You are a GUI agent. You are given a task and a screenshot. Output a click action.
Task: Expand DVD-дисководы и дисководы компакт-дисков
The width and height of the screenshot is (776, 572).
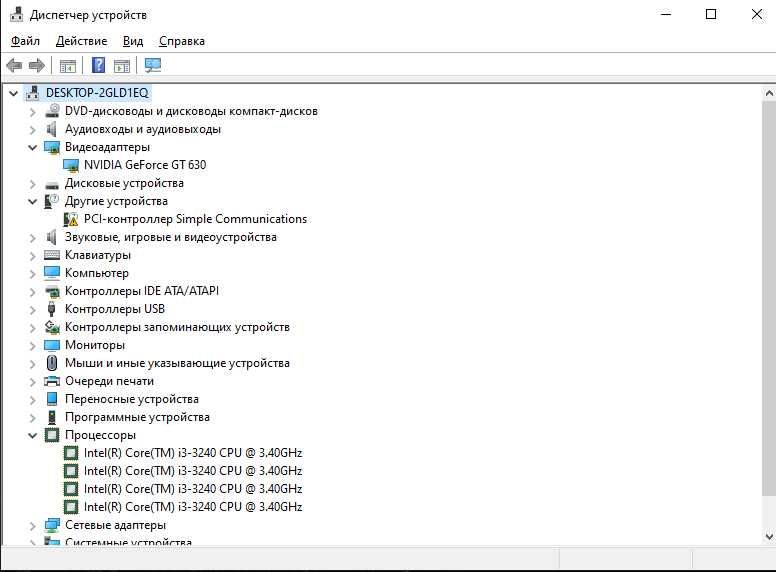coord(33,112)
